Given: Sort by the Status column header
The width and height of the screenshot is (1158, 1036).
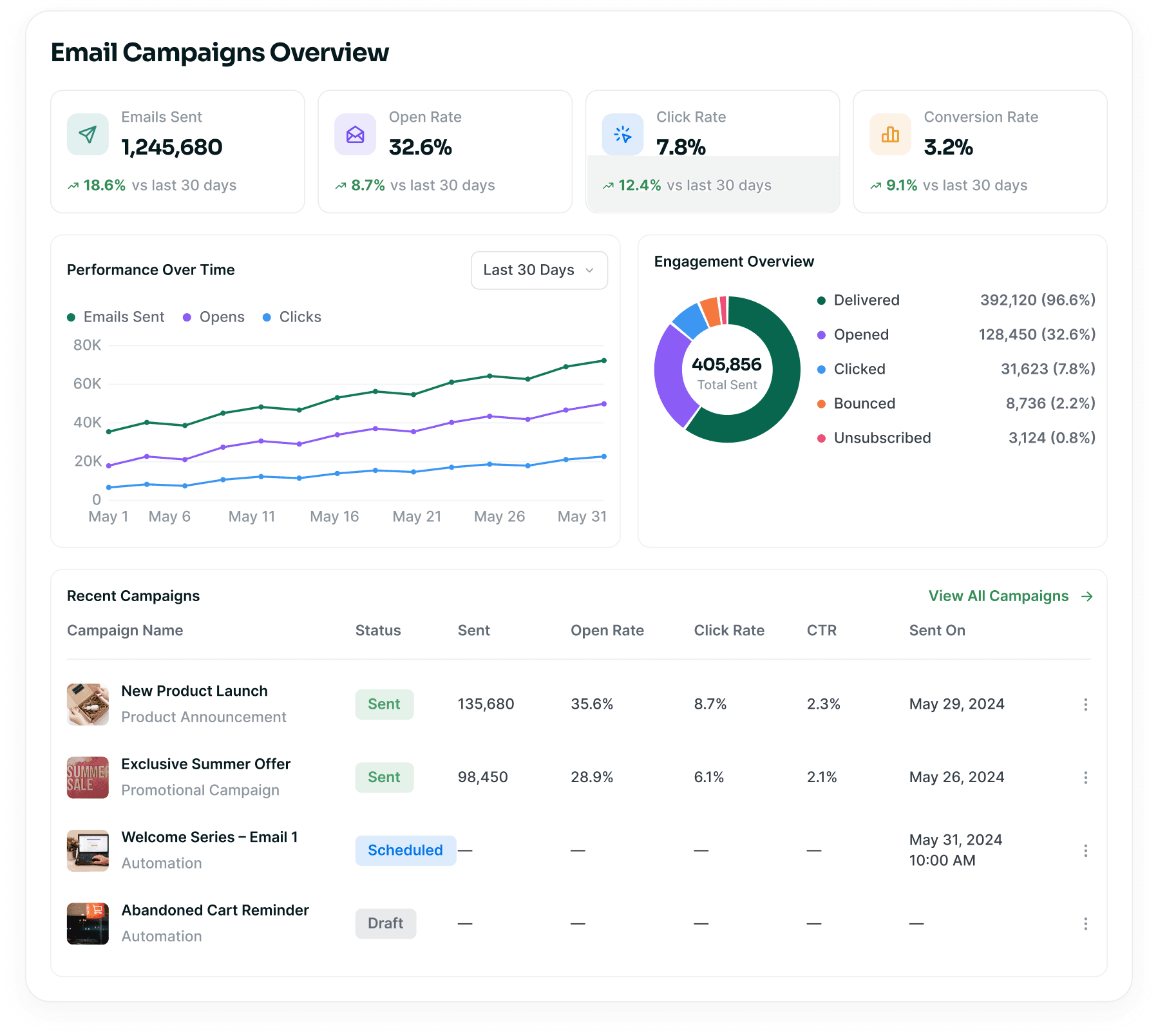Looking at the screenshot, I should point(378,631).
